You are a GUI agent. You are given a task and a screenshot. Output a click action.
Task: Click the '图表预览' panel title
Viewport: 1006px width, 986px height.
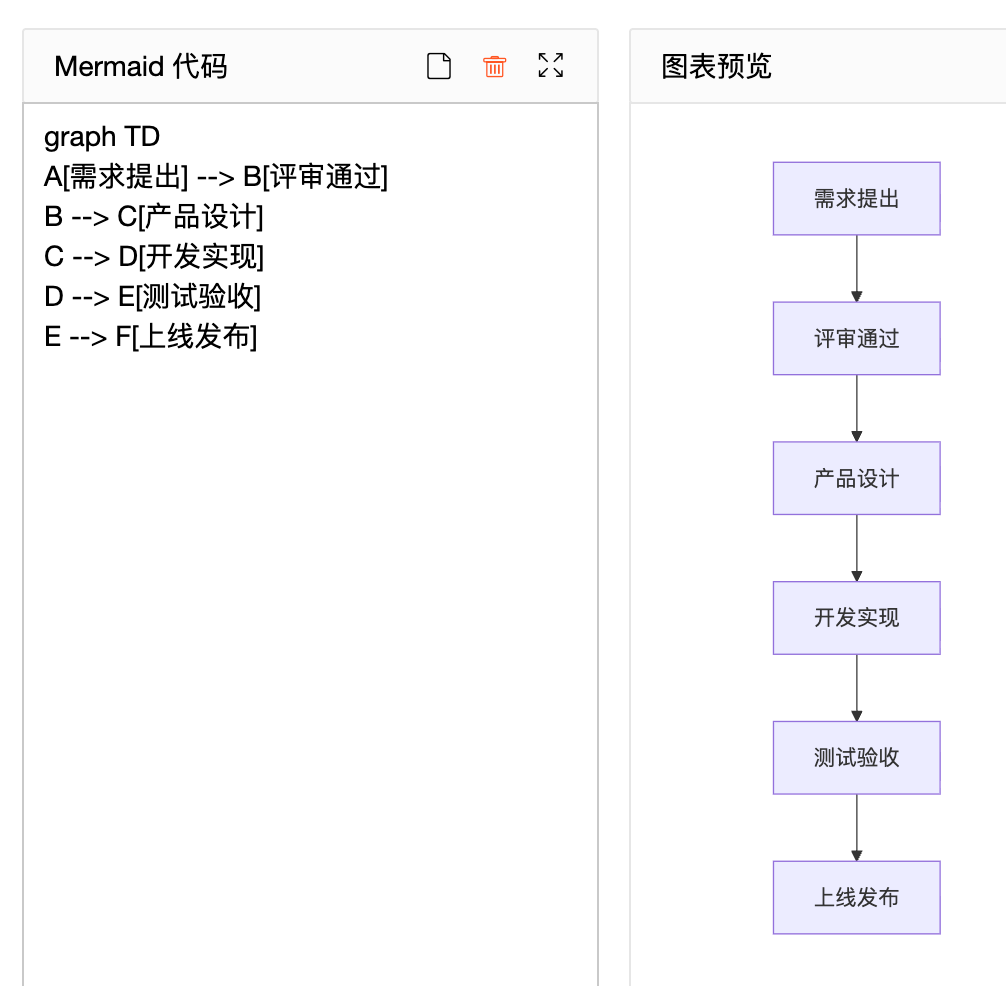coord(717,67)
